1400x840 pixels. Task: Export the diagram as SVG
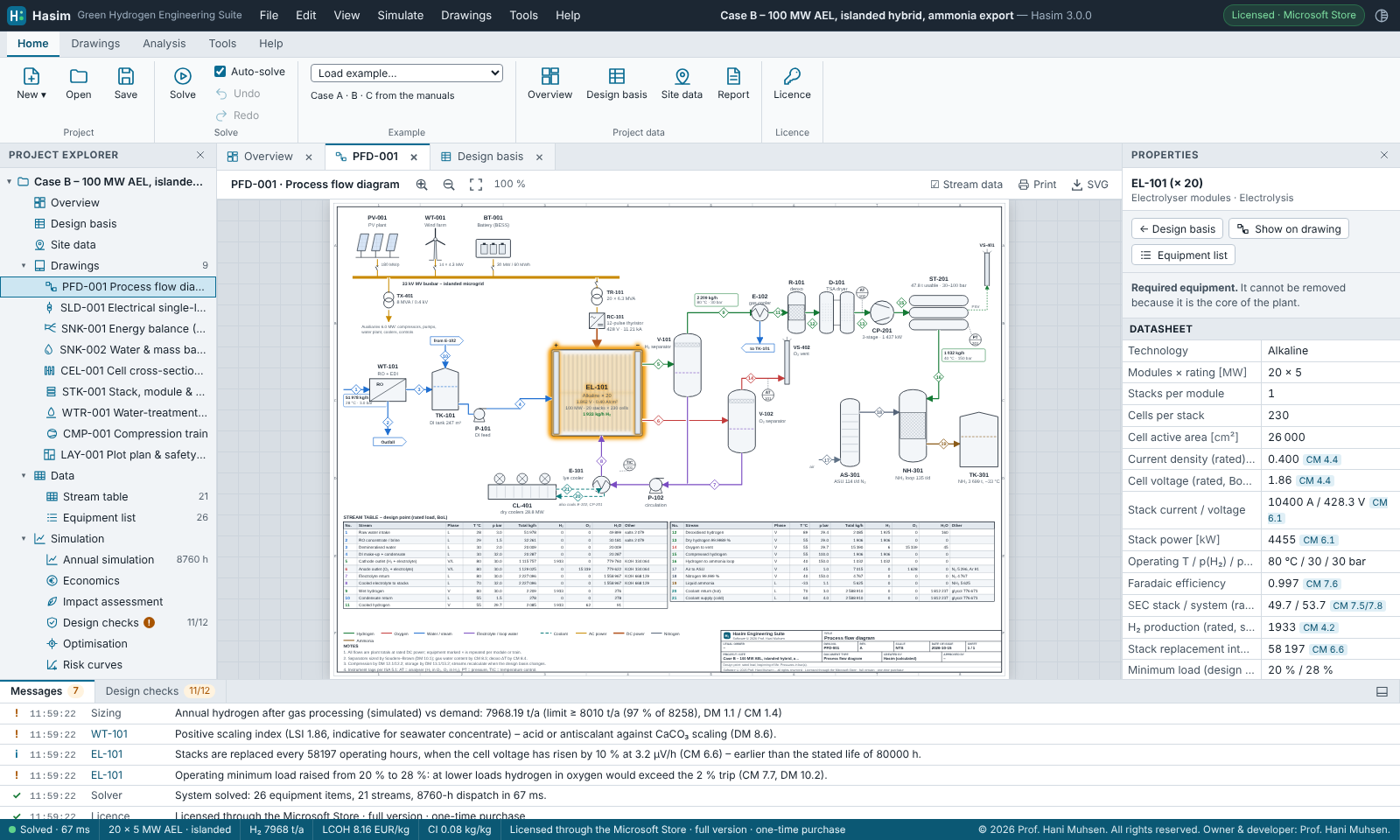pyautogui.click(x=1090, y=185)
